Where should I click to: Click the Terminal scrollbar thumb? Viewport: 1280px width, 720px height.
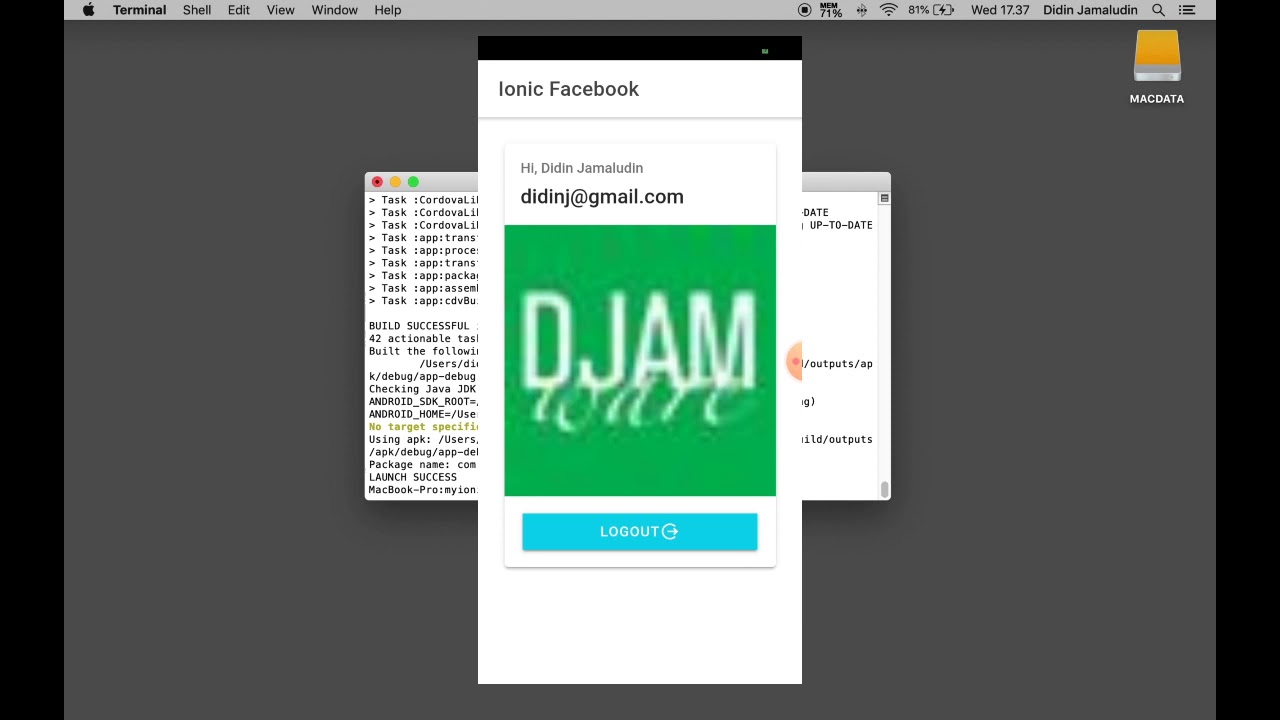tap(885, 489)
